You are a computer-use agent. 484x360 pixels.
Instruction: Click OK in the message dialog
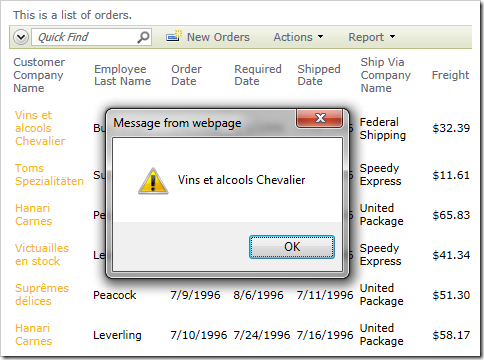[x=292, y=247]
